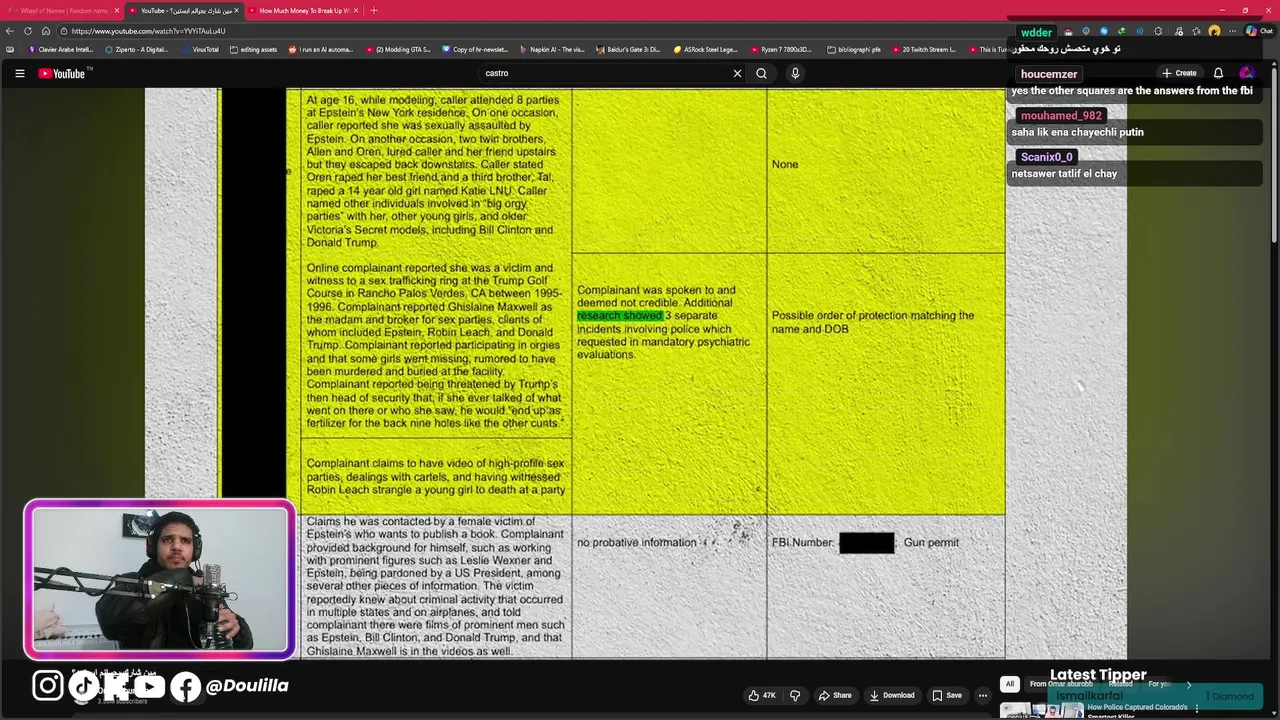Share the video

tap(835, 695)
